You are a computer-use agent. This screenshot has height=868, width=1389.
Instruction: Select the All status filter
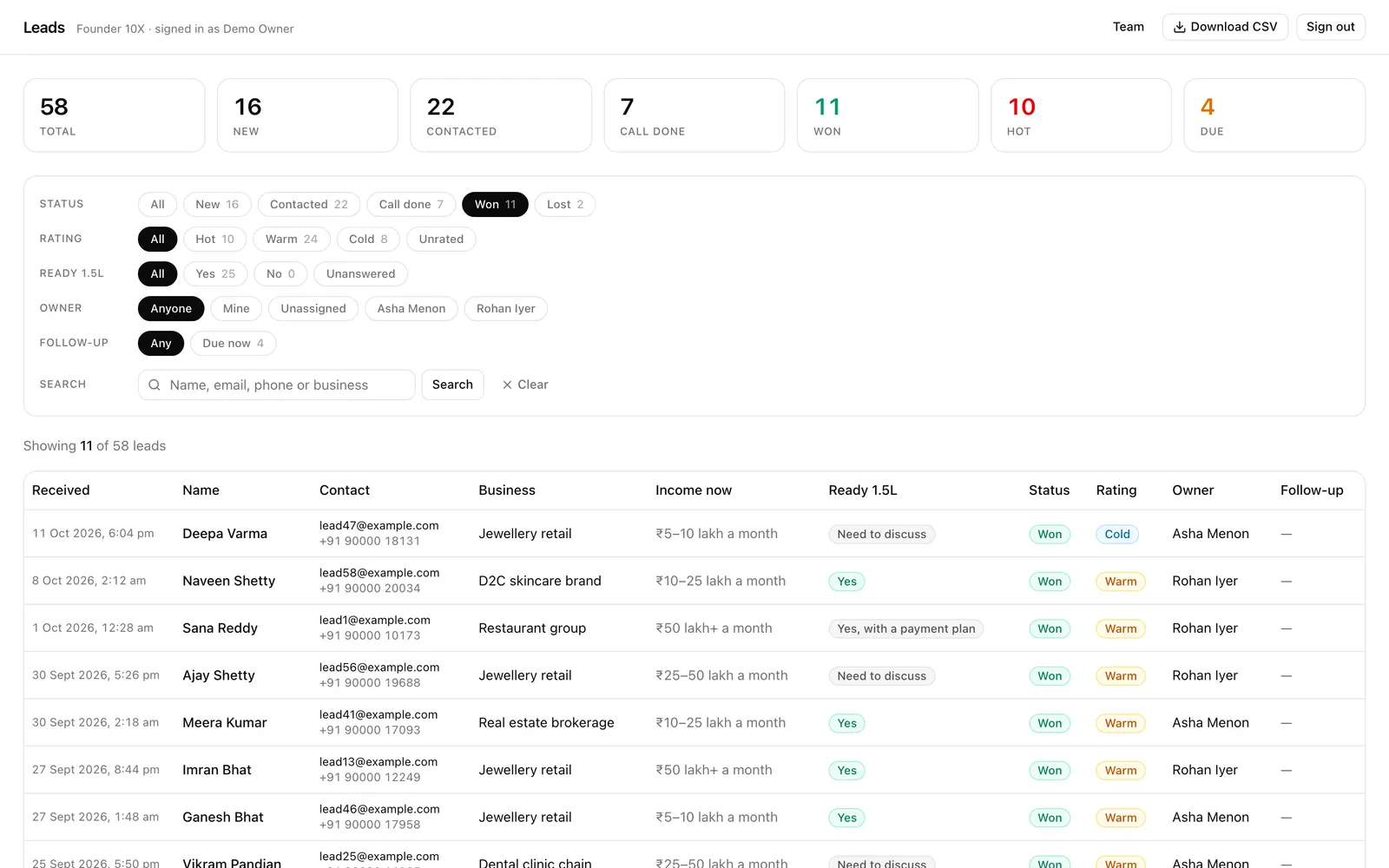pyautogui.click(x=157, y=204)
